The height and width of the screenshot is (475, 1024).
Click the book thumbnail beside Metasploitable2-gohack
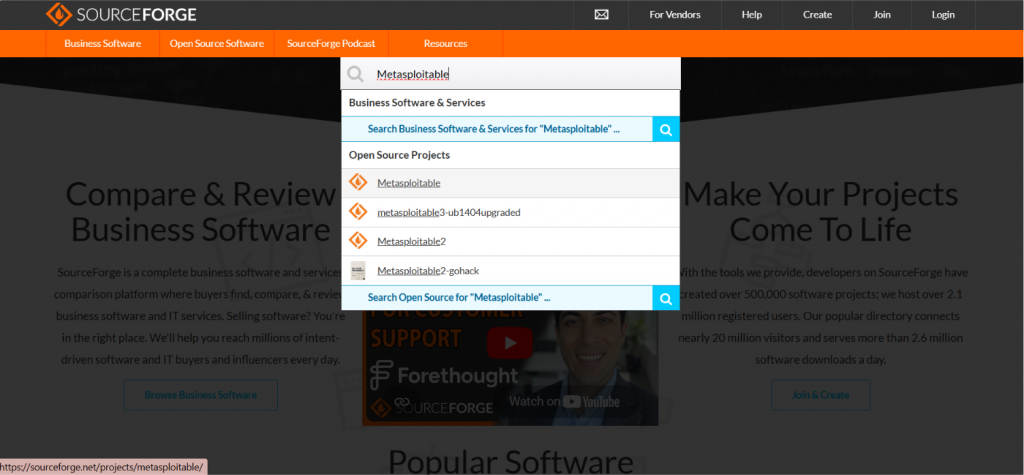pyautogui.click(x=358, y=270)
